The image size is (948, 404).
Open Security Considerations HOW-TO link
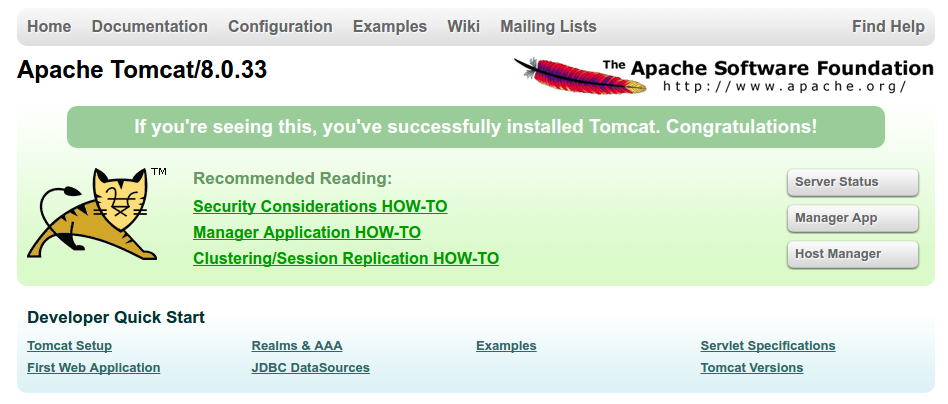320,207
